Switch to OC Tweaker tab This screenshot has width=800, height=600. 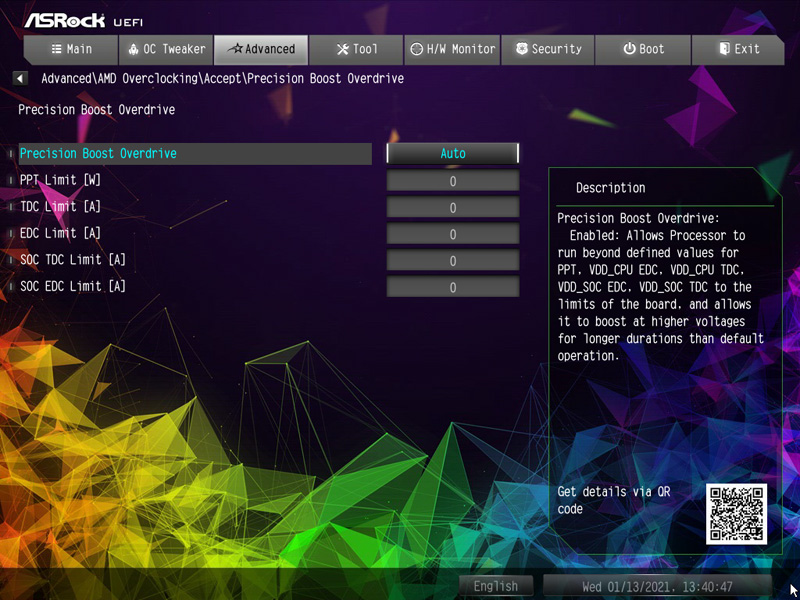click(166, 49)
